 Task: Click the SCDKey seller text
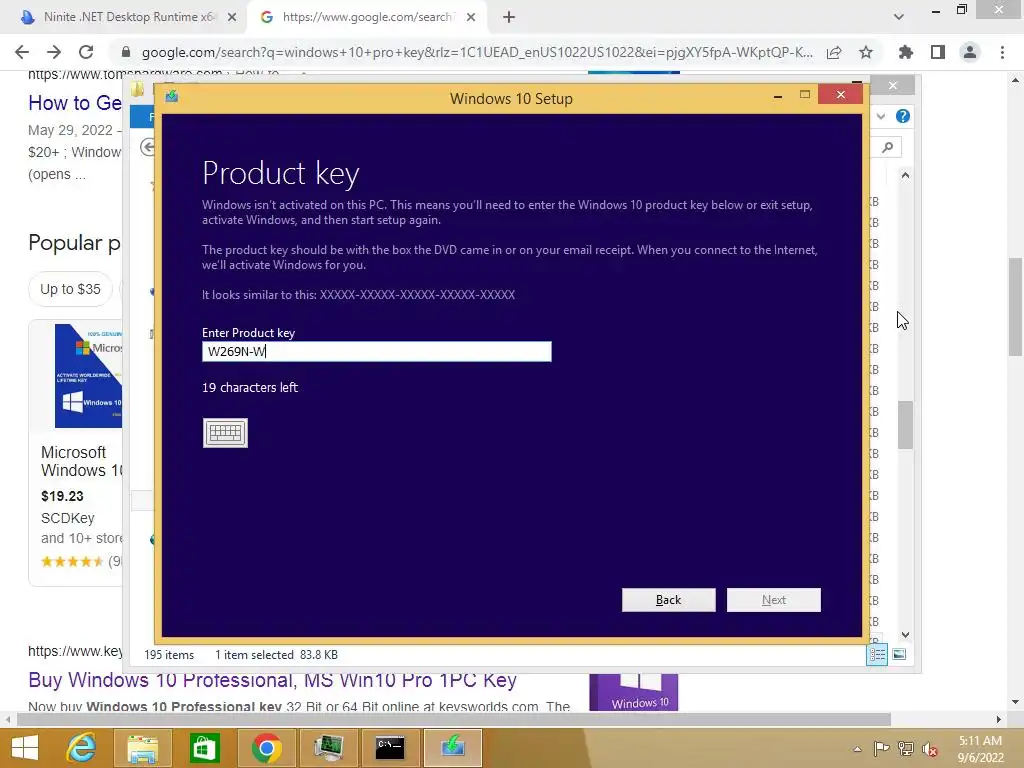(68, 518)
